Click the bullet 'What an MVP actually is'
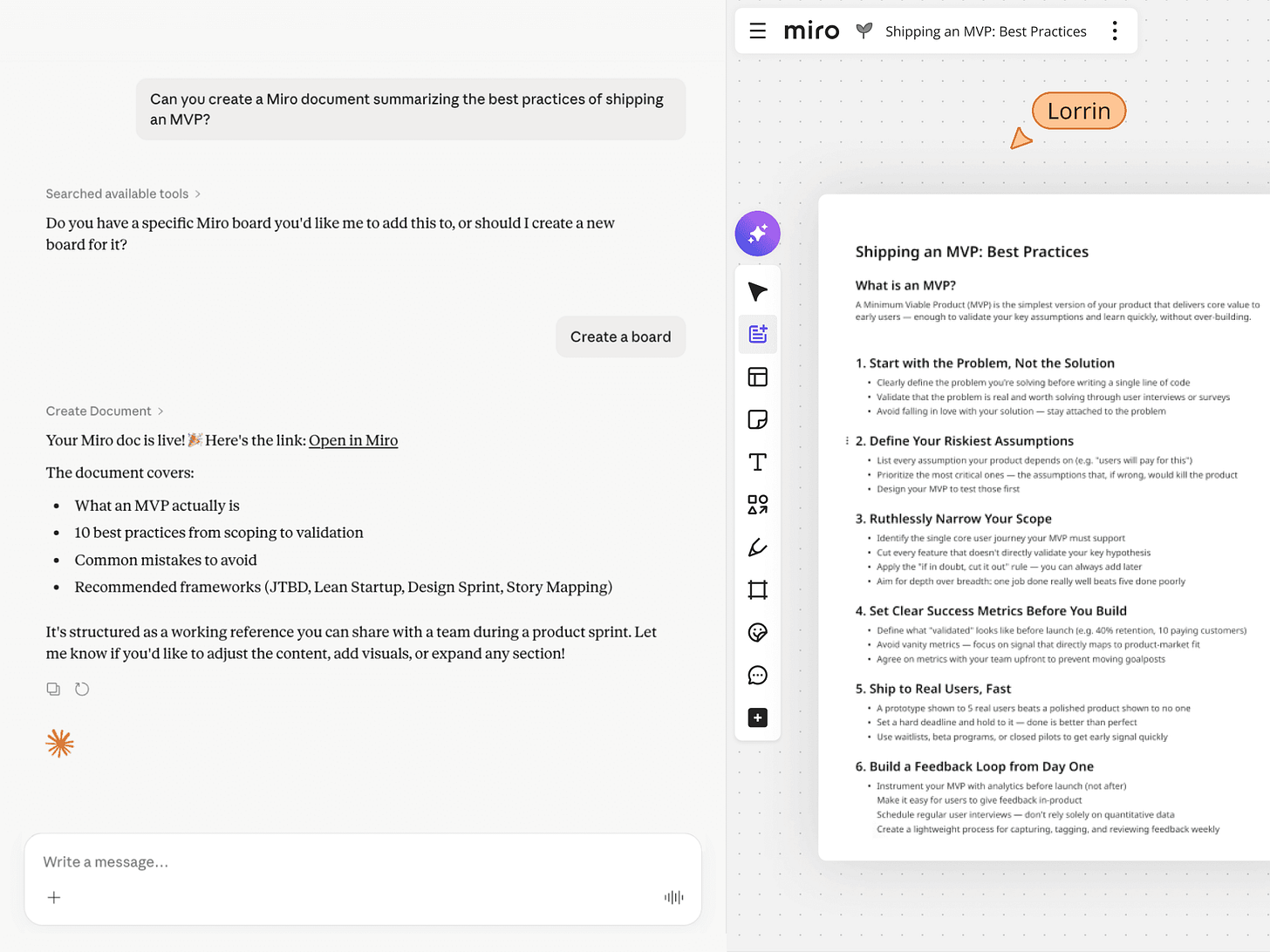Viewport: 1270px width, 952px height. click(157, 506)
